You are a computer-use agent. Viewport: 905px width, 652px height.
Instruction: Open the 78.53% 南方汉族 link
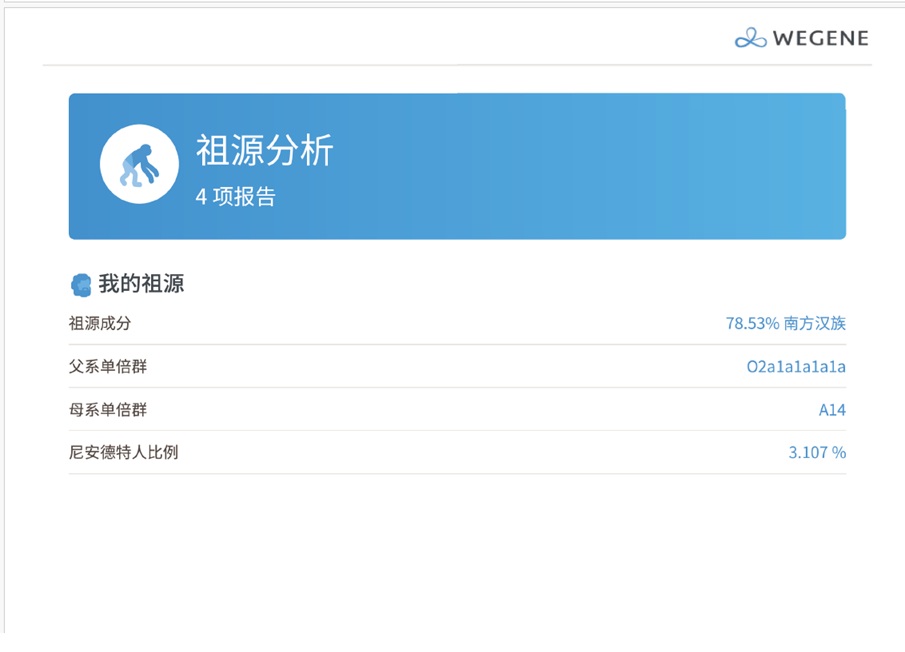pyautogui.click(x=786, y=323)
